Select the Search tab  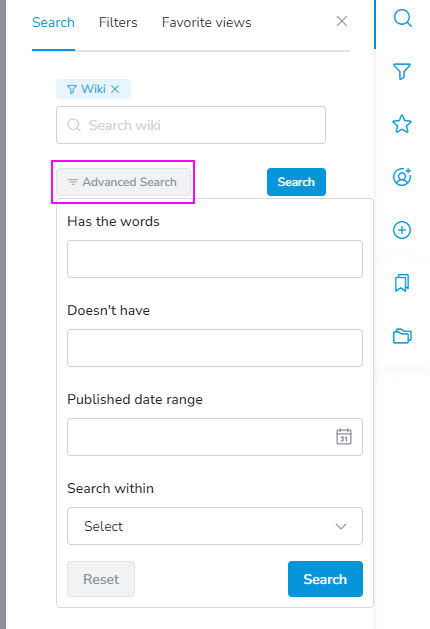53,22
